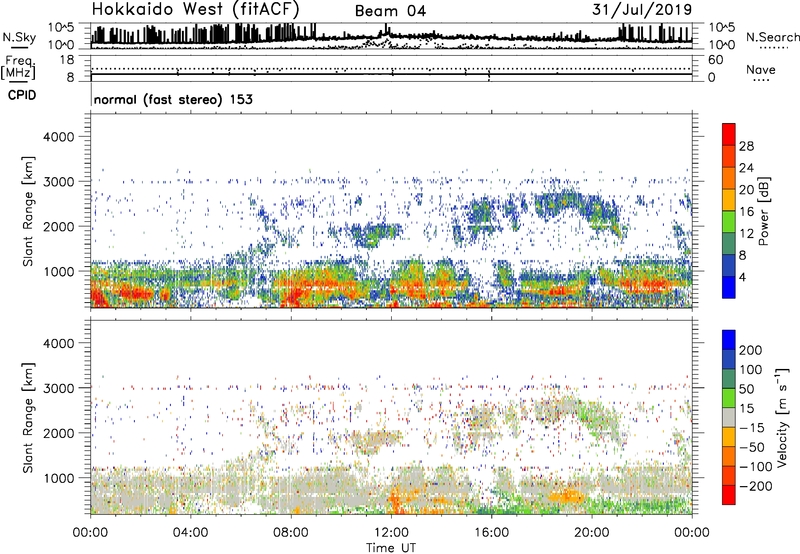
Task: Click the '-15' label on Velocity colorbar
Action: [752, 427]
